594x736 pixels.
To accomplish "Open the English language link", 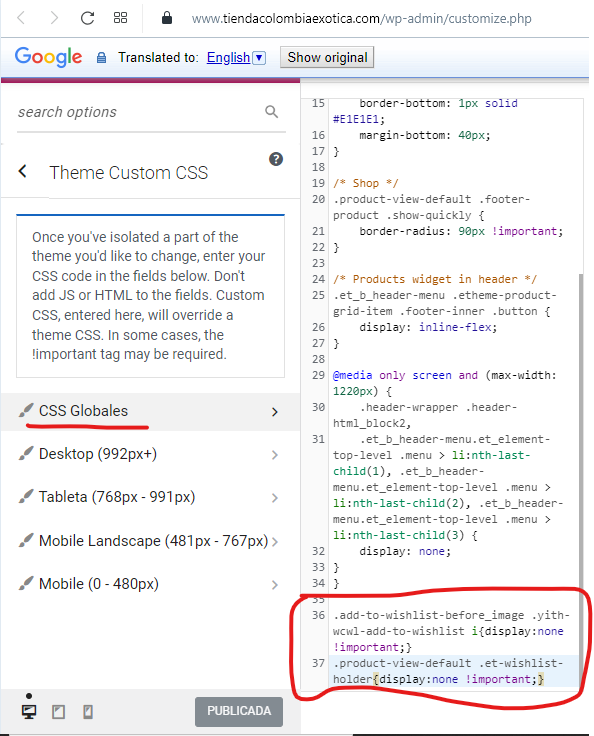I will (228, 57).
